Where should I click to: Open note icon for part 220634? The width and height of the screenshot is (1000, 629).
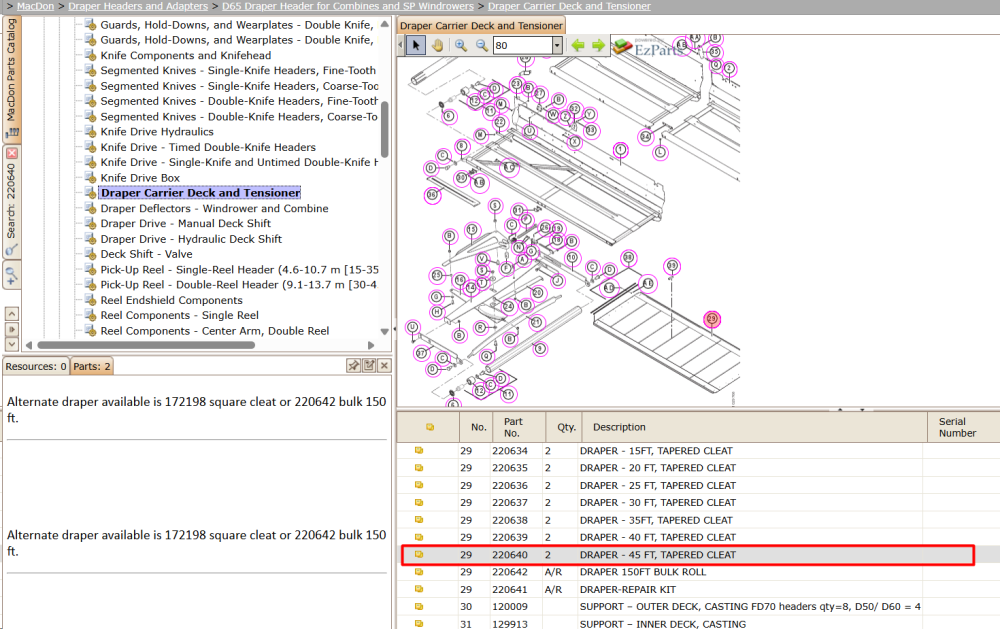[419, 450]
